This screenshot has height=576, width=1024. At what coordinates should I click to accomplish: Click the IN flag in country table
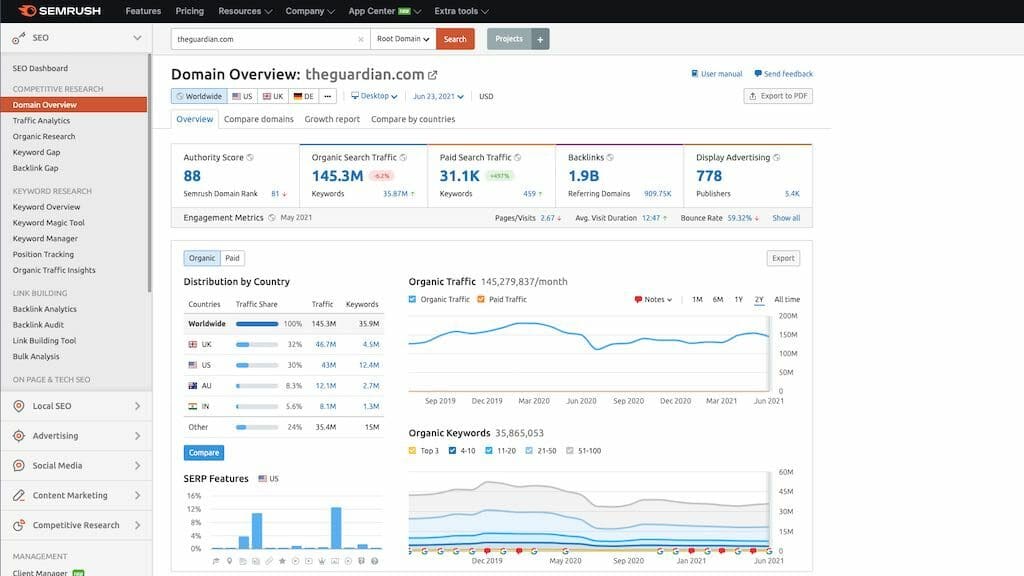point(193,406)
